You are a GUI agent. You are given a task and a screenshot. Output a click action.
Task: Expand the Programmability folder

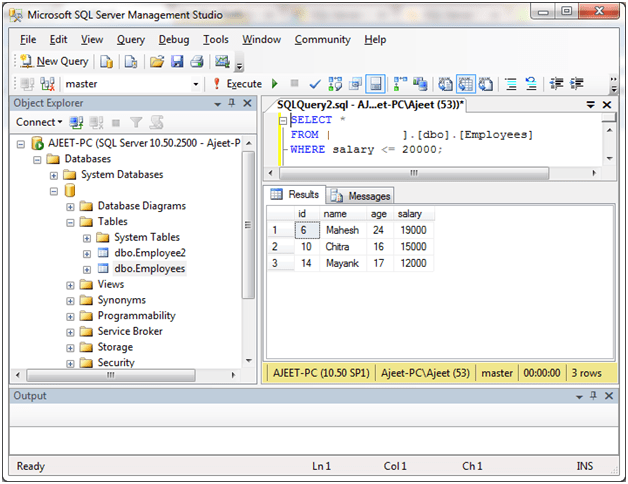tap(71, 316)
